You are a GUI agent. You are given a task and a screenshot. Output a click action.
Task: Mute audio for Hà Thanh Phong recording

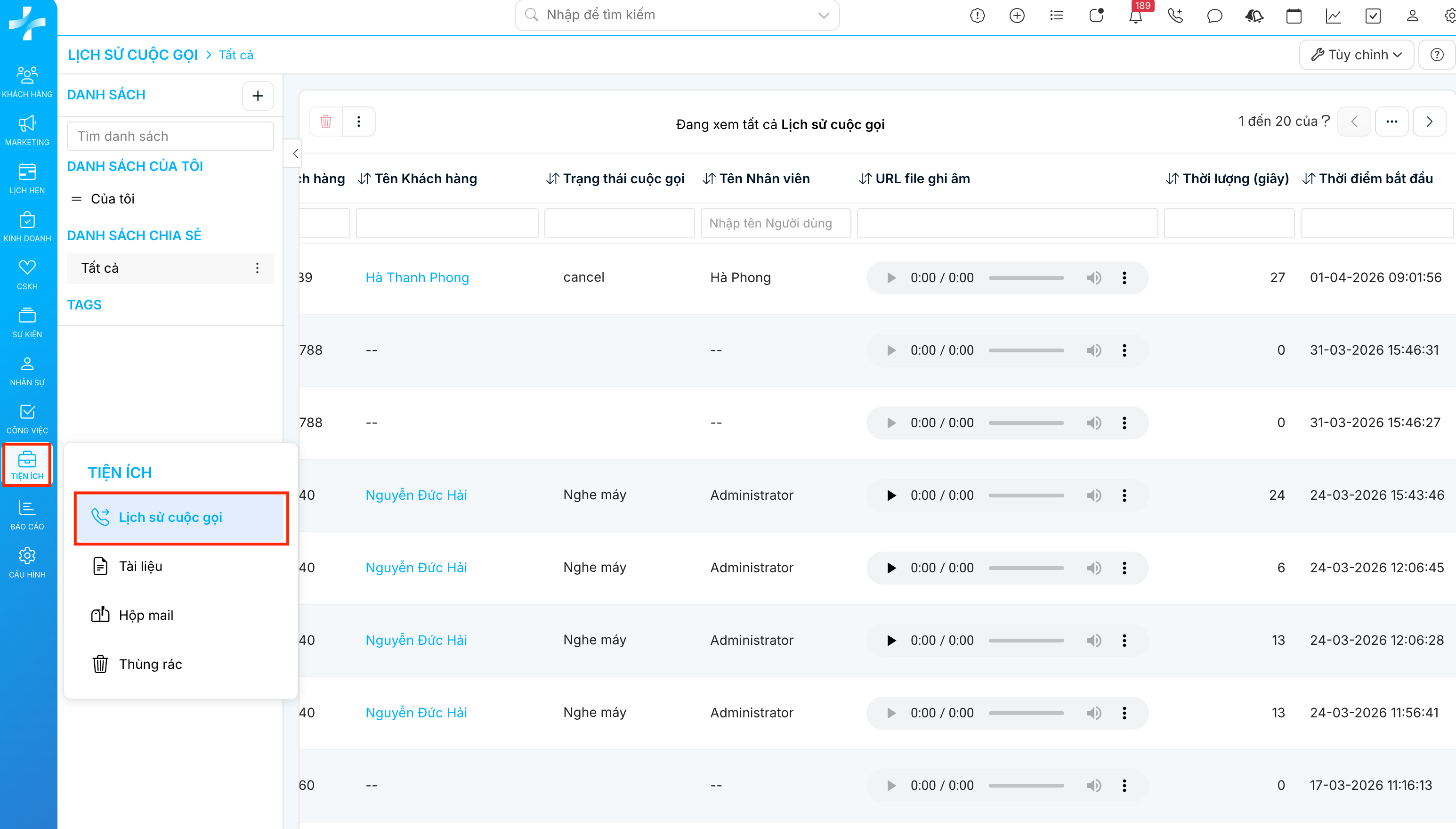tap(1093, 278)
